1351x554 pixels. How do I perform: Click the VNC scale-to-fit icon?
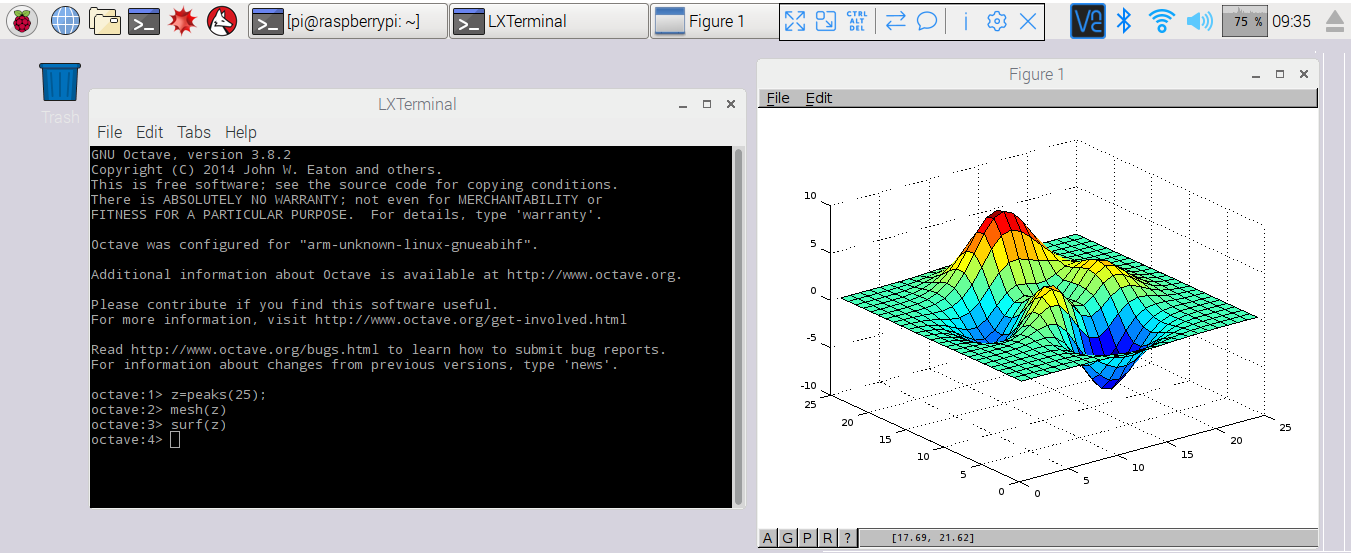tap(826, 21)
